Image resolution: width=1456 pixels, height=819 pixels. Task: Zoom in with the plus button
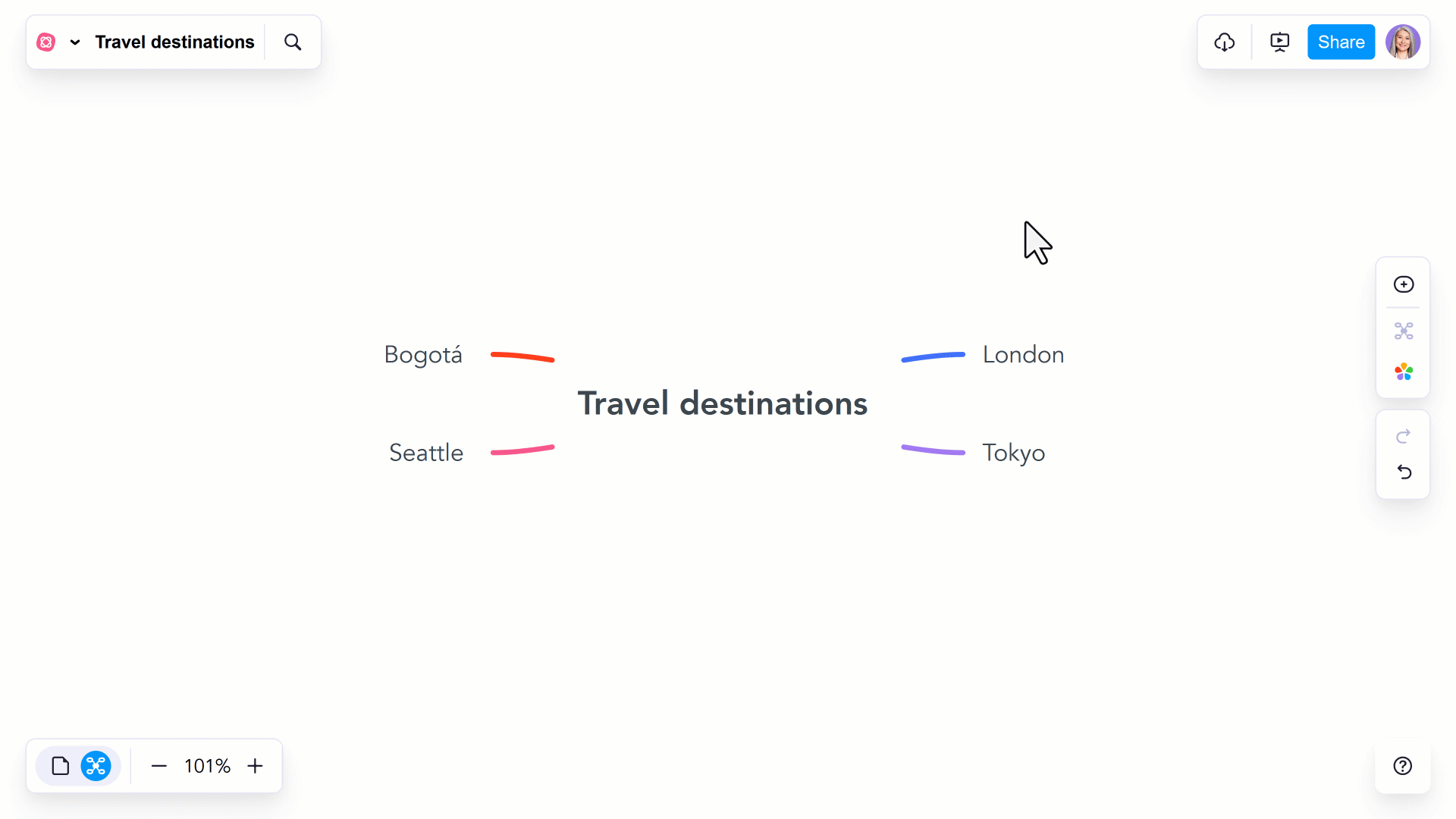pos(256,766)
